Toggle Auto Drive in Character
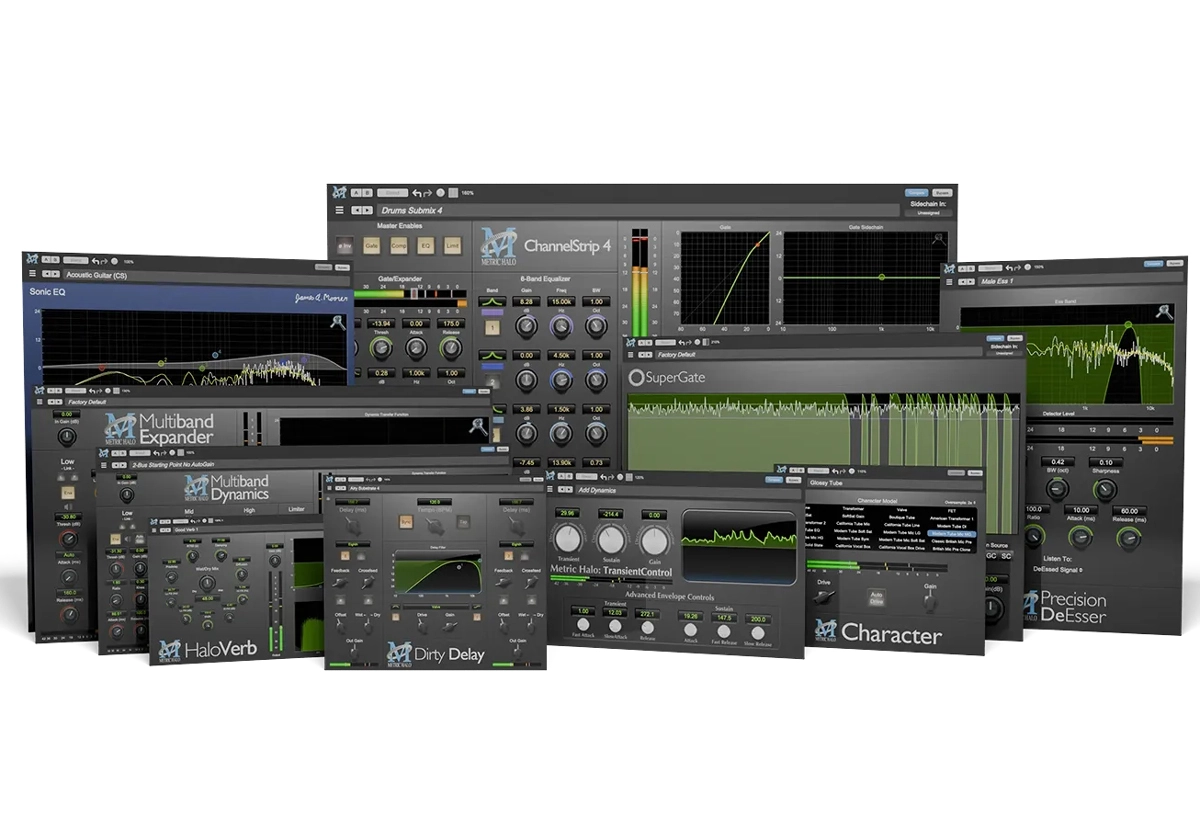The height and width of the screenshot is (818, 1200). [x=875, y=596]
